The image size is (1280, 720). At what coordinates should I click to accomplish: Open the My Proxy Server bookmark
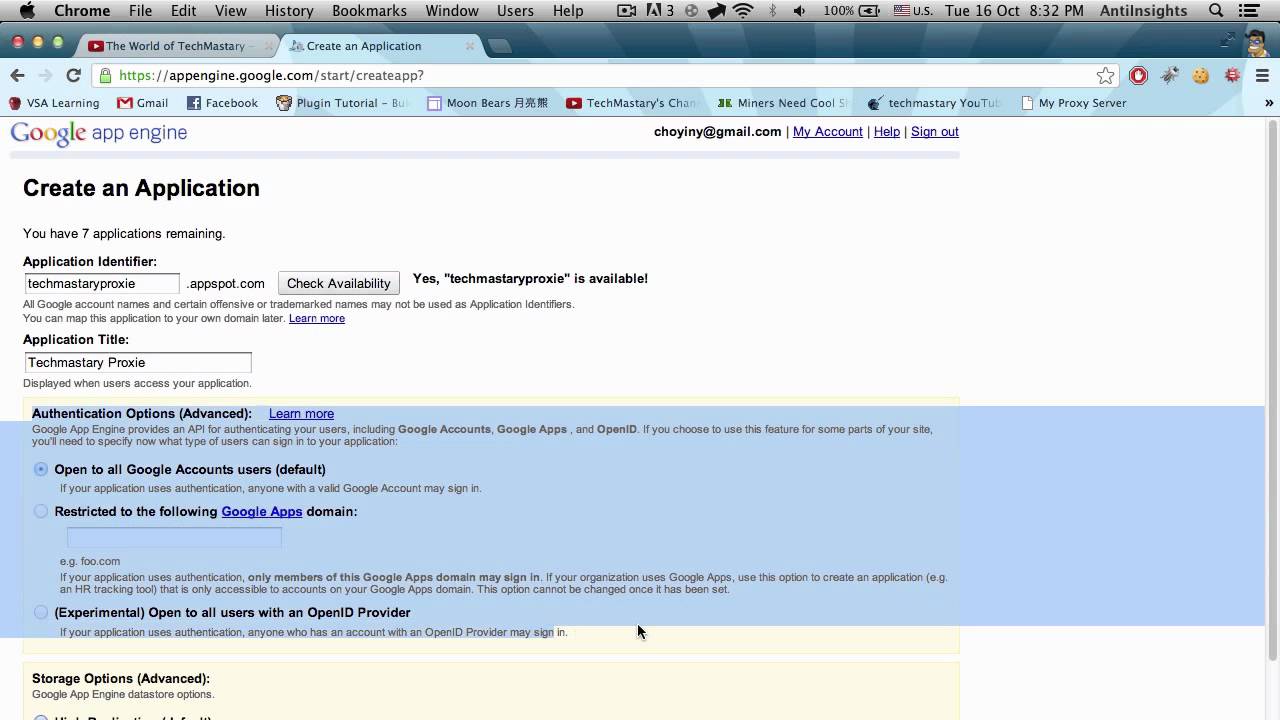(1074, 103)
